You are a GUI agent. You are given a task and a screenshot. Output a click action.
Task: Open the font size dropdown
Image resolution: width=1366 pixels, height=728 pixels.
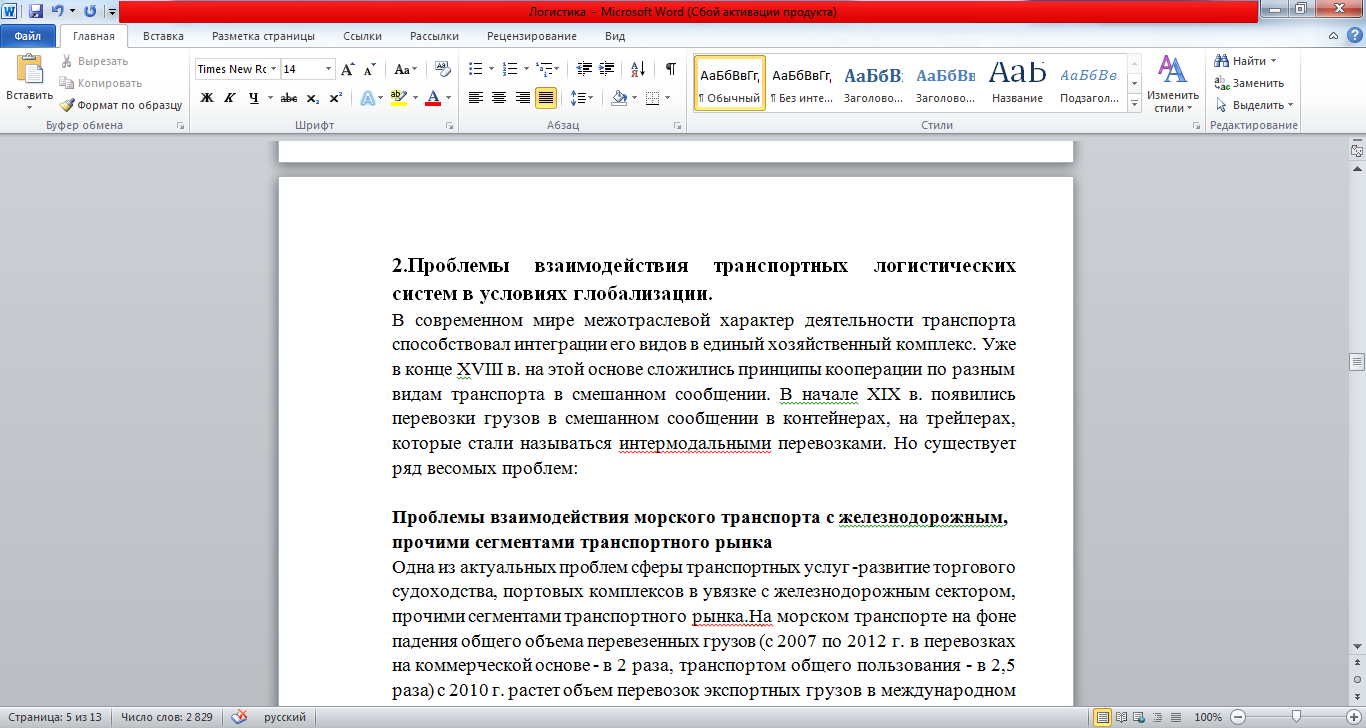(328, 69)
